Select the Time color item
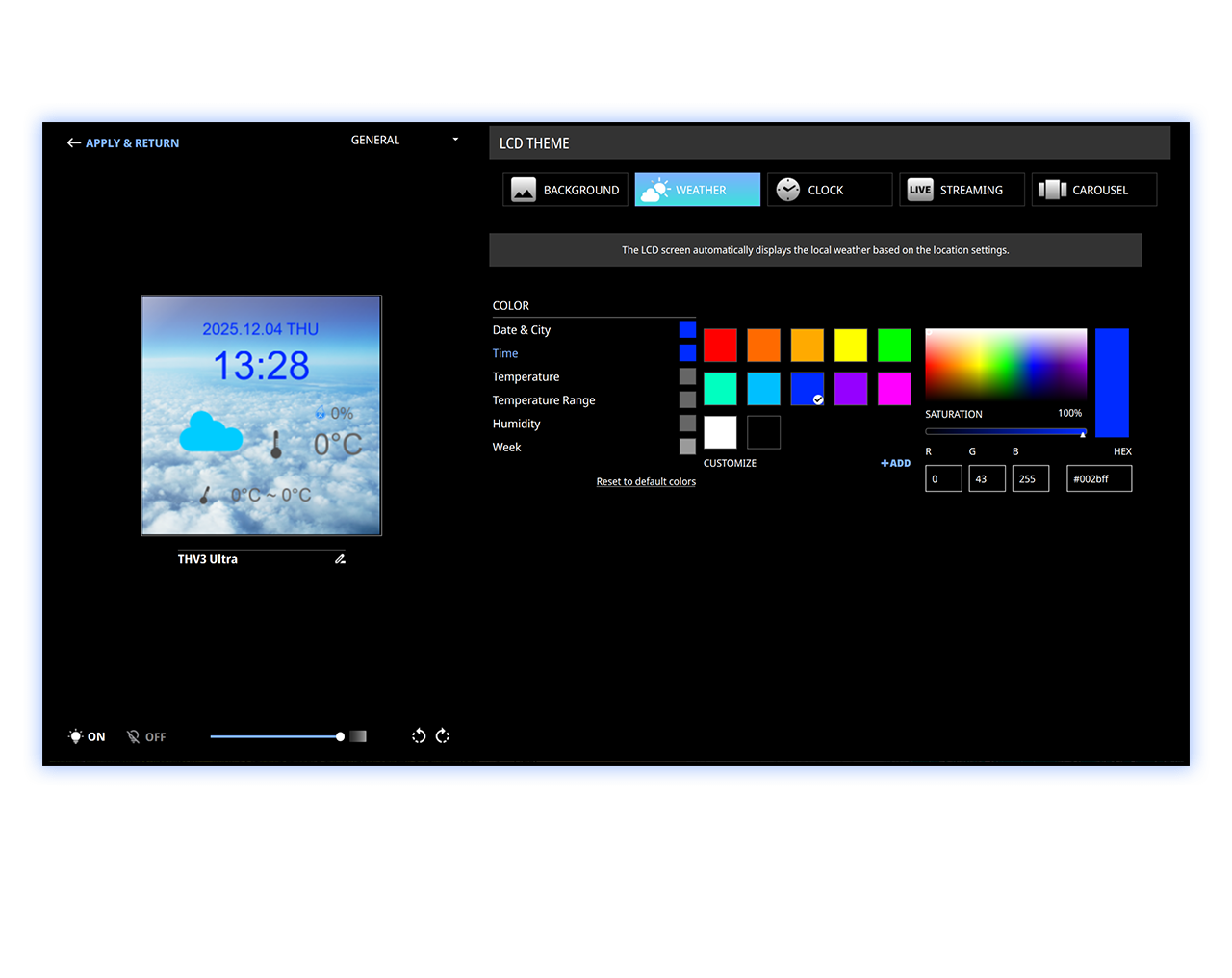The image size is (1232, 978). 505,353
